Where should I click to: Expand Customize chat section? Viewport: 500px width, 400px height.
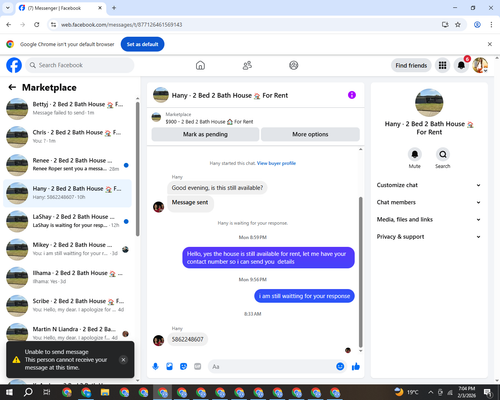[429, 185]
